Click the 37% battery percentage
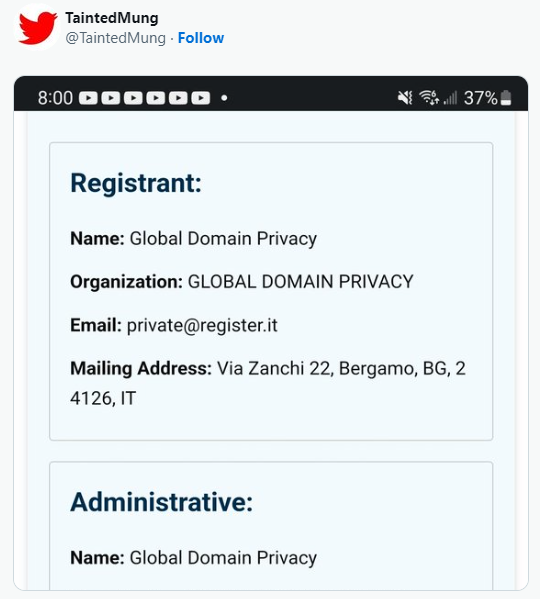The width and height of the screenshot is (540, 599). pyautogui.click(x=481, y=98)
